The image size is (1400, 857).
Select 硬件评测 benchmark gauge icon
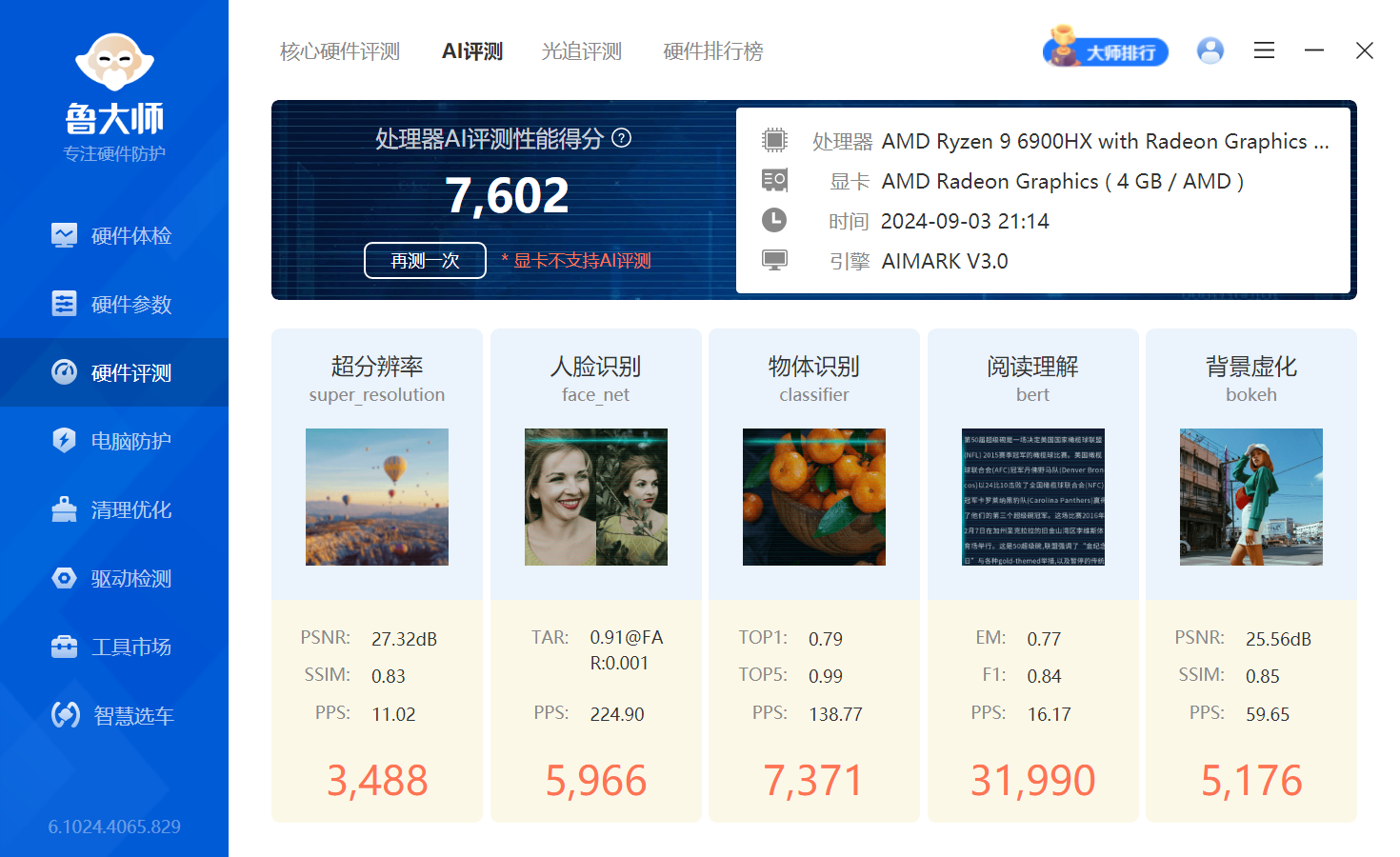point(64,372)
